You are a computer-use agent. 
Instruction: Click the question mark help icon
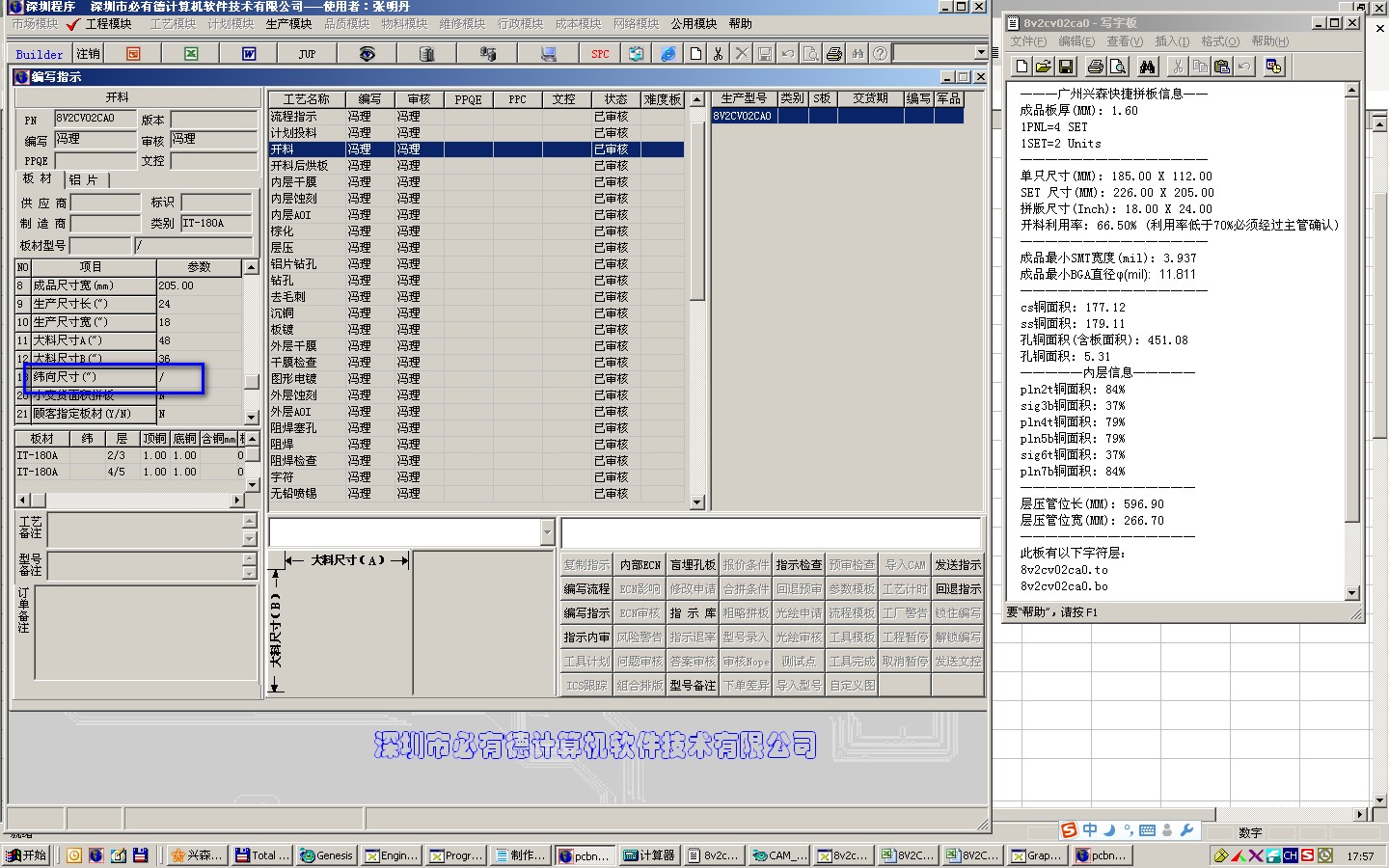click(880, 54)
